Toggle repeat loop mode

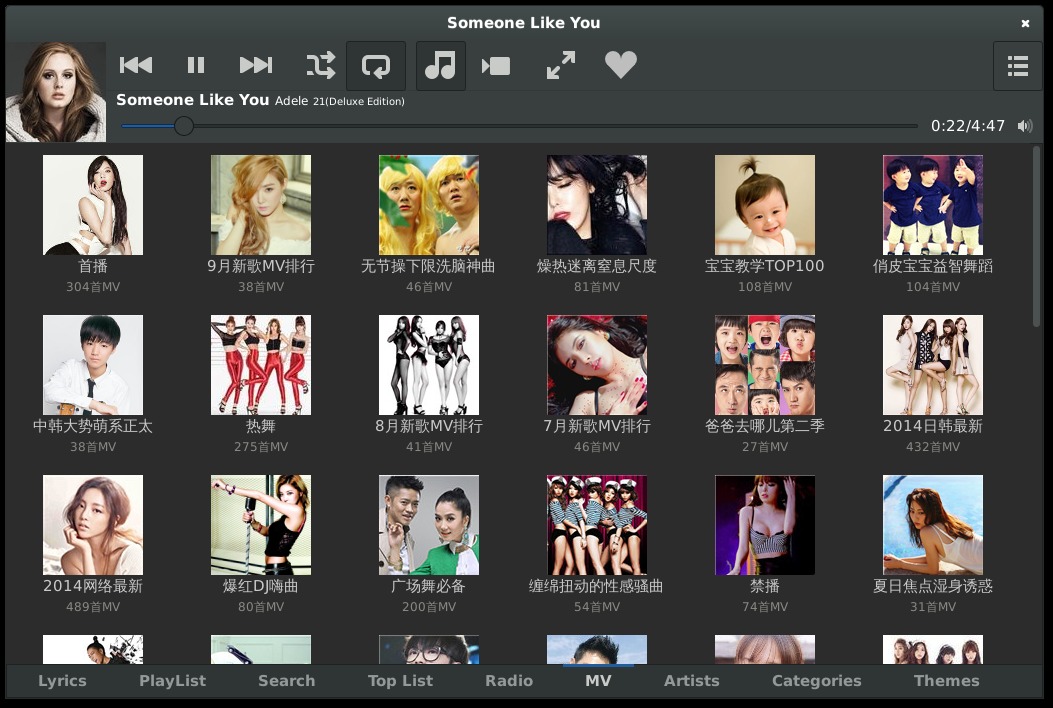376,66
